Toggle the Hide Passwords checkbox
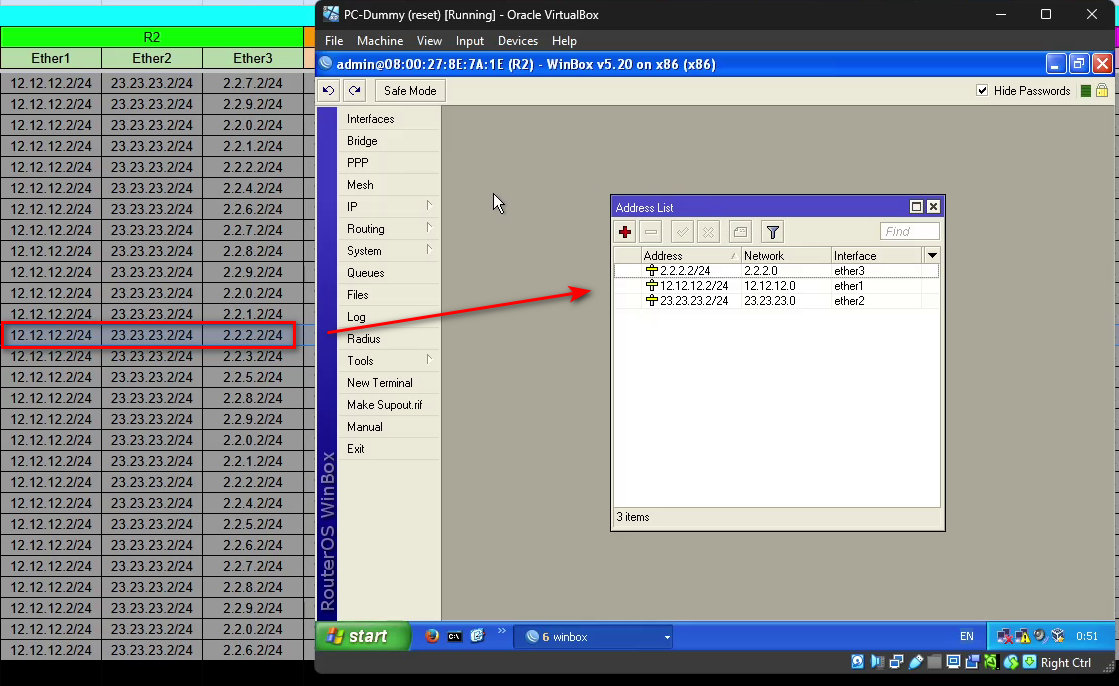This screenshot has height=686, width=1119. (x=982, y=91)
